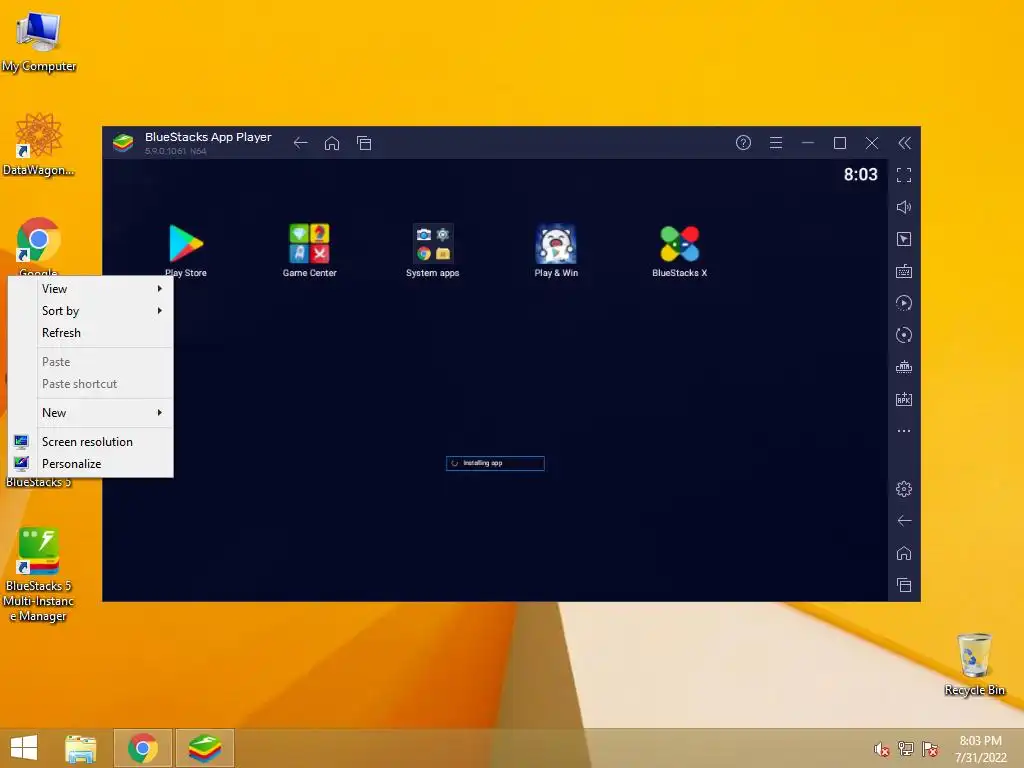Screen dimensions: 1024x768
Task: Click the sync operations sidebar icon
Action: point(904,335)
